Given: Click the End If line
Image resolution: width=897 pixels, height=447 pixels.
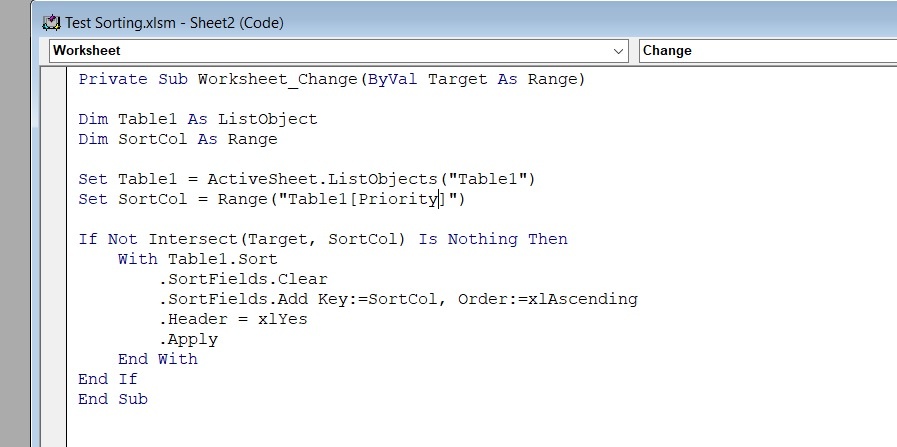Looking at the screenshot, I should click(108, 379).
